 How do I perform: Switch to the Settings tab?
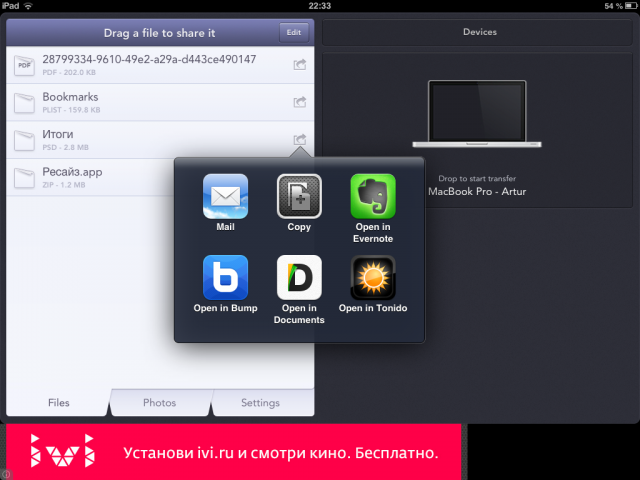click(260, 402)
